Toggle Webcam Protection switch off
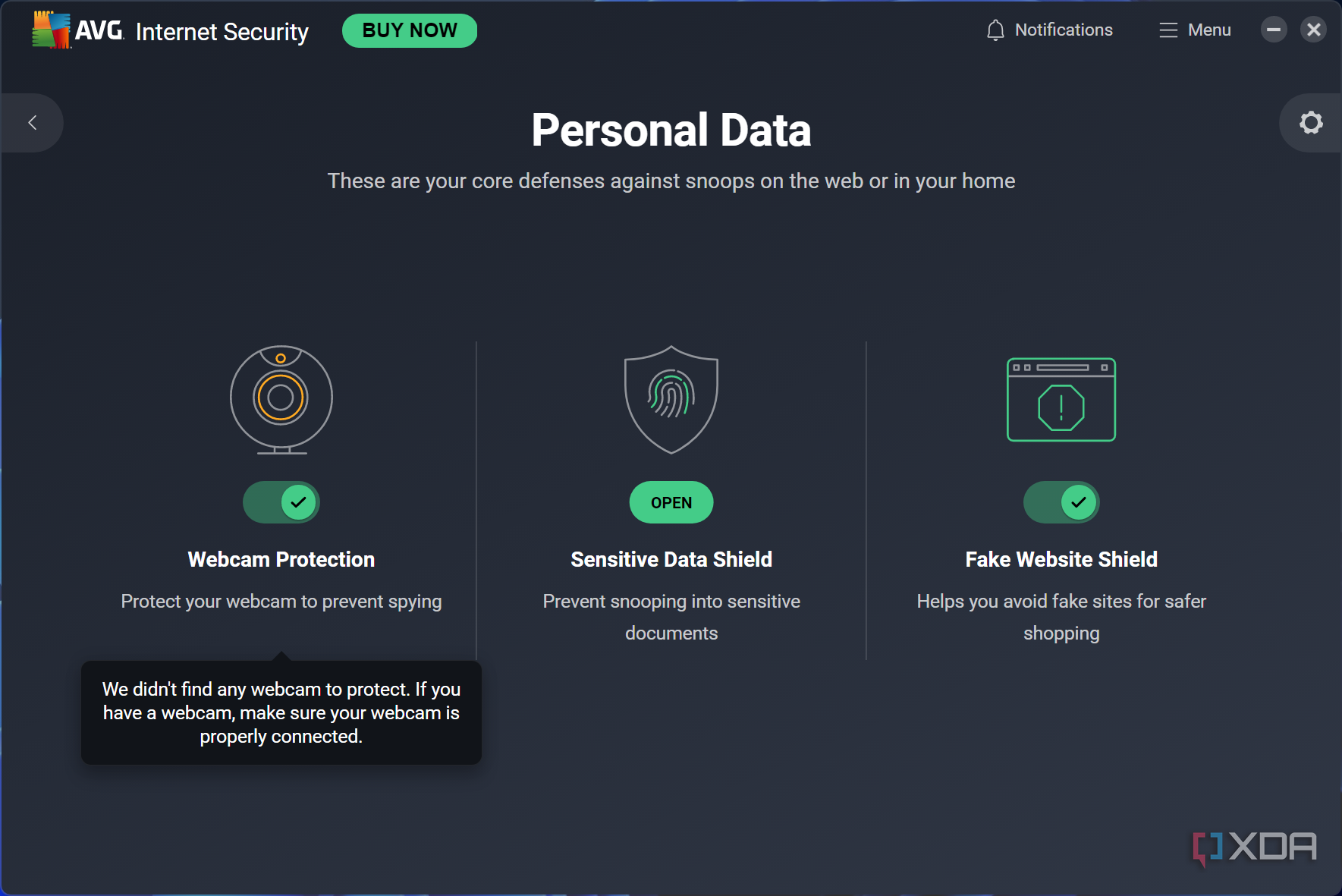This screenshot has width=1342, height=896. click(x=281, y=502)
